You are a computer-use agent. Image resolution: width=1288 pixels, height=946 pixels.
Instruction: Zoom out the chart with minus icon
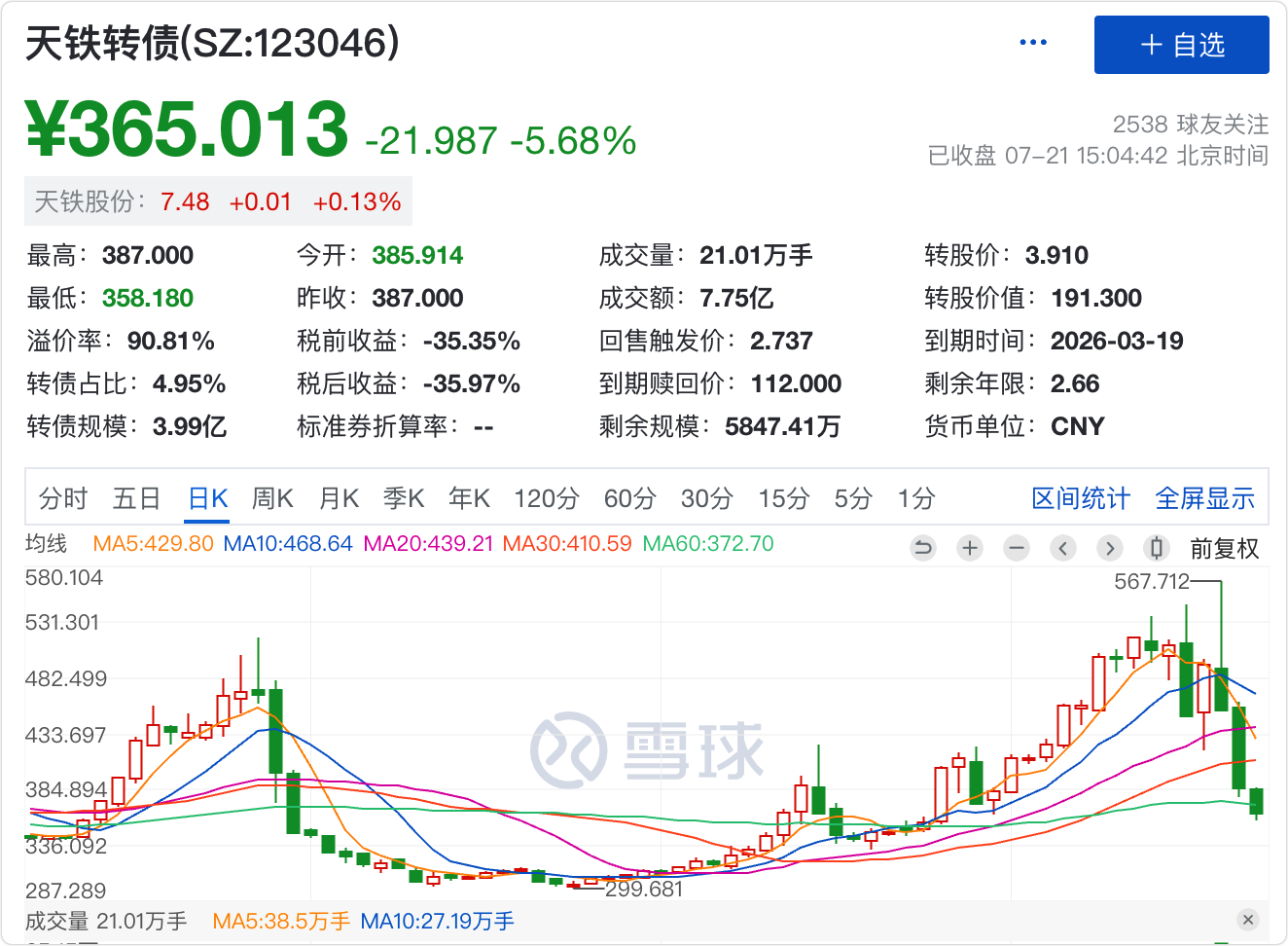point(1017,548)
